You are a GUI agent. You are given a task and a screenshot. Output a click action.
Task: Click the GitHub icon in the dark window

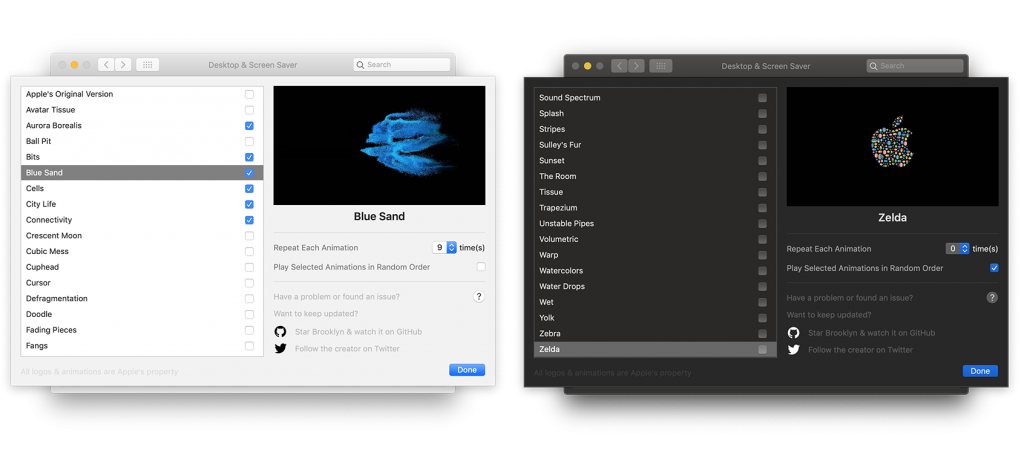coord(793,333)
